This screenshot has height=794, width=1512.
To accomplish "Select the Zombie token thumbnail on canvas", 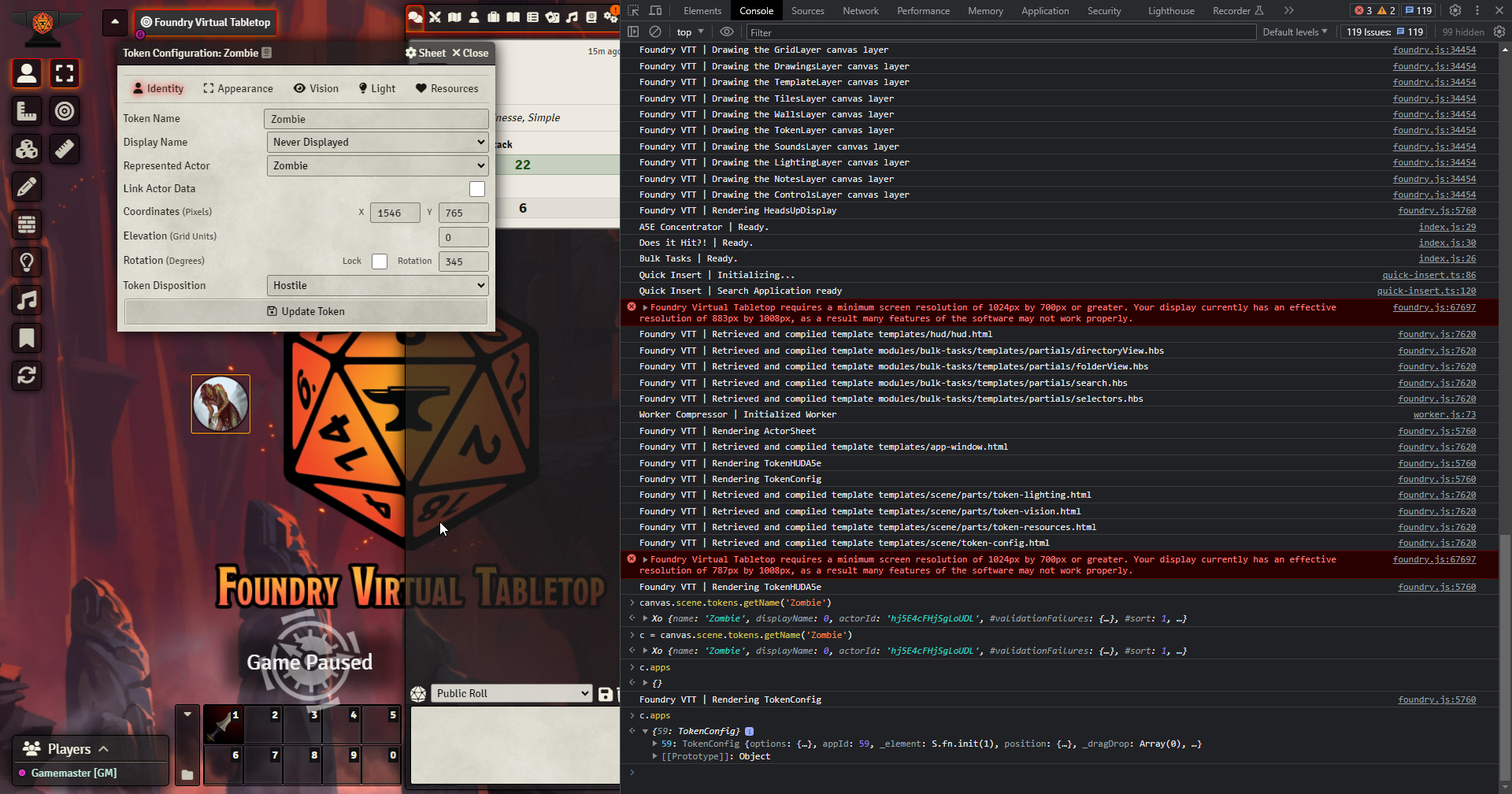I will 220,404.
